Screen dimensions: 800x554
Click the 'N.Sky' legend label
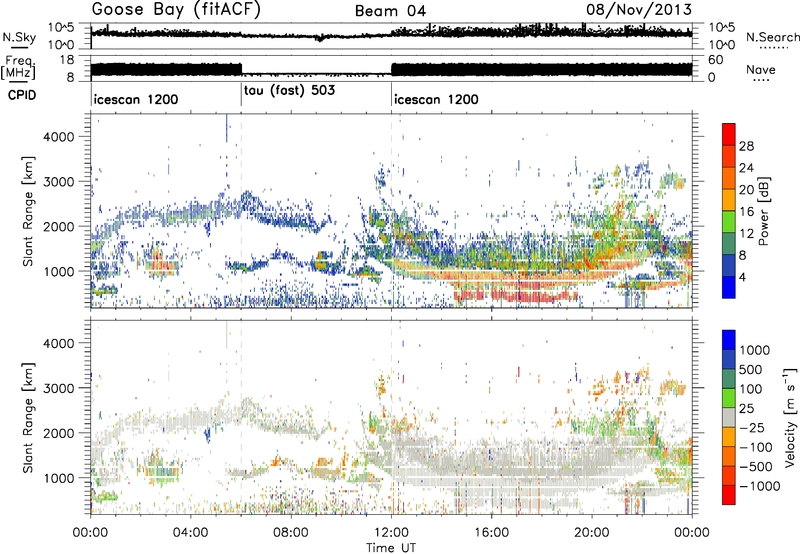pyautogui.click(x=19, y=37)
